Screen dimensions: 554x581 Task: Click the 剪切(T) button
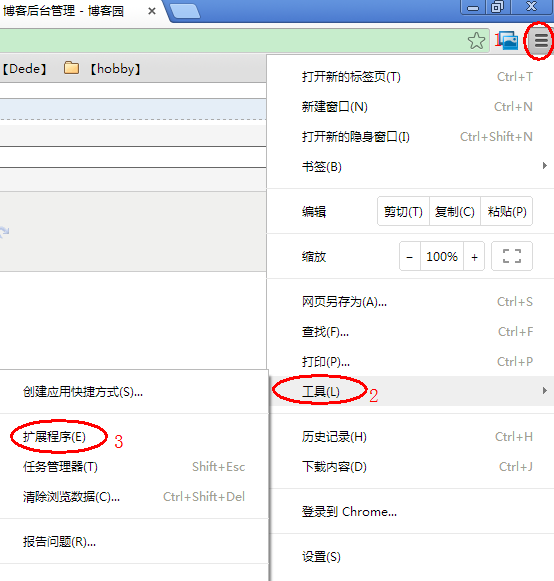(x=403, y=212)
